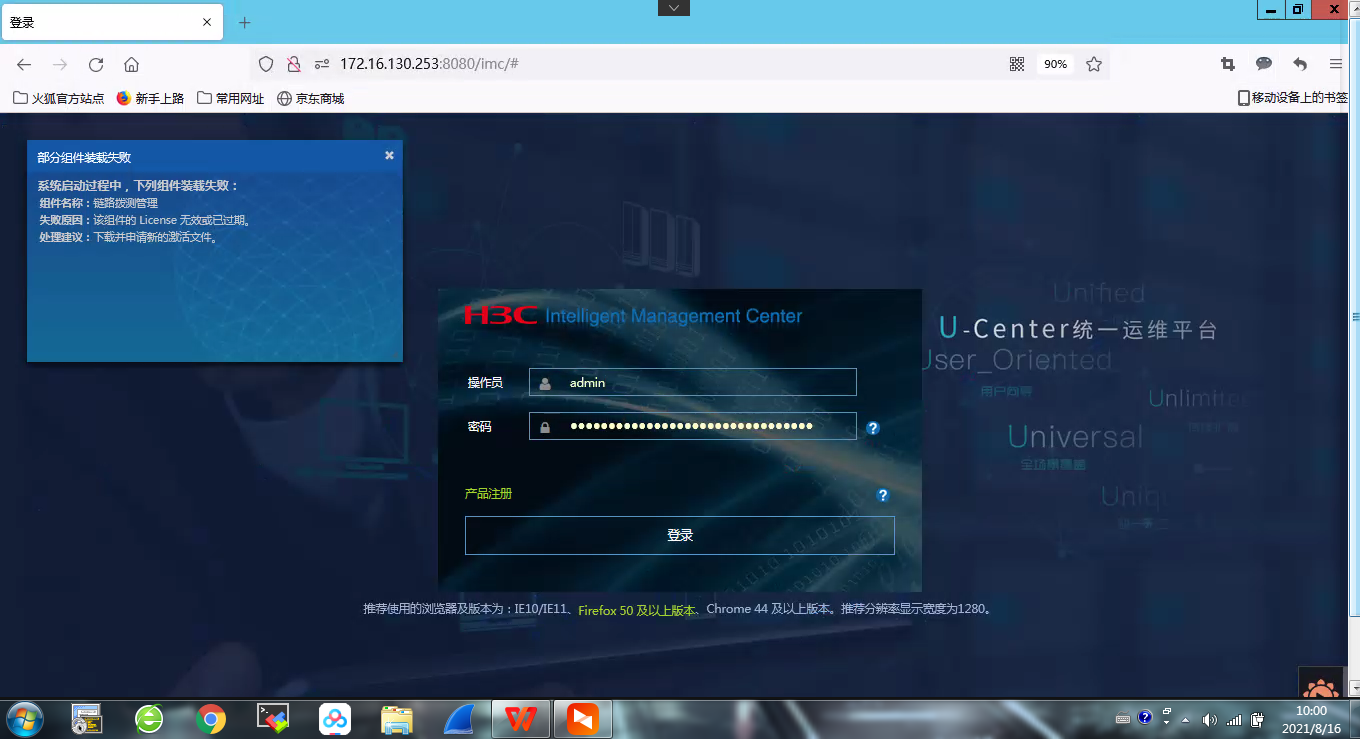
Task: Click the 90% zoom level indicator
Action: pos(1055,64)
